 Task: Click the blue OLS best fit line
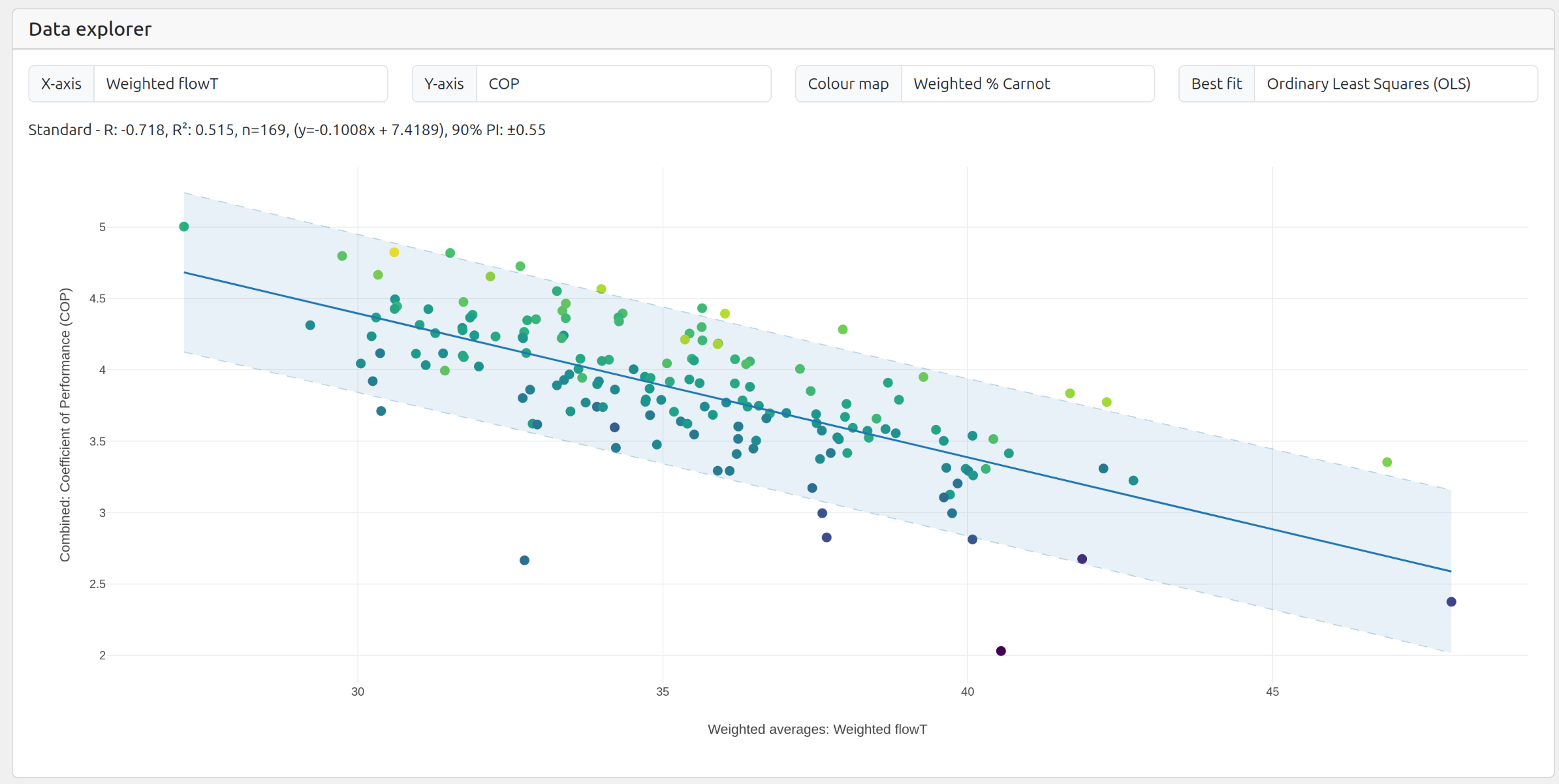coord(1240,520)
